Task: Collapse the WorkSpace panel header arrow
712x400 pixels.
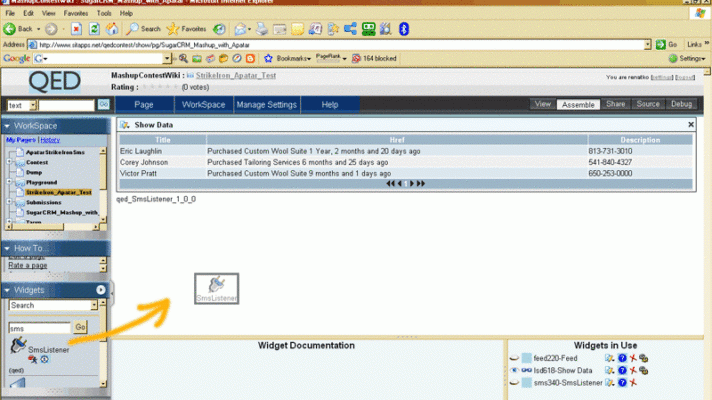Action: [7, 126]
